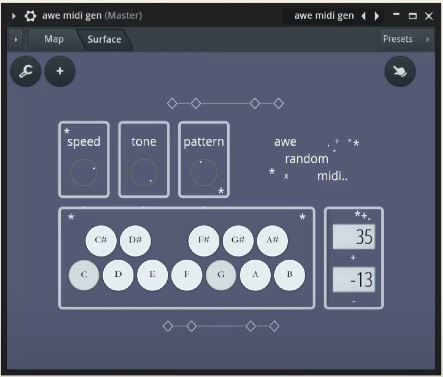Viewport: 443px width, 377px height.
Task: Toggle the C# note button
Action: (x=101, y=240)
